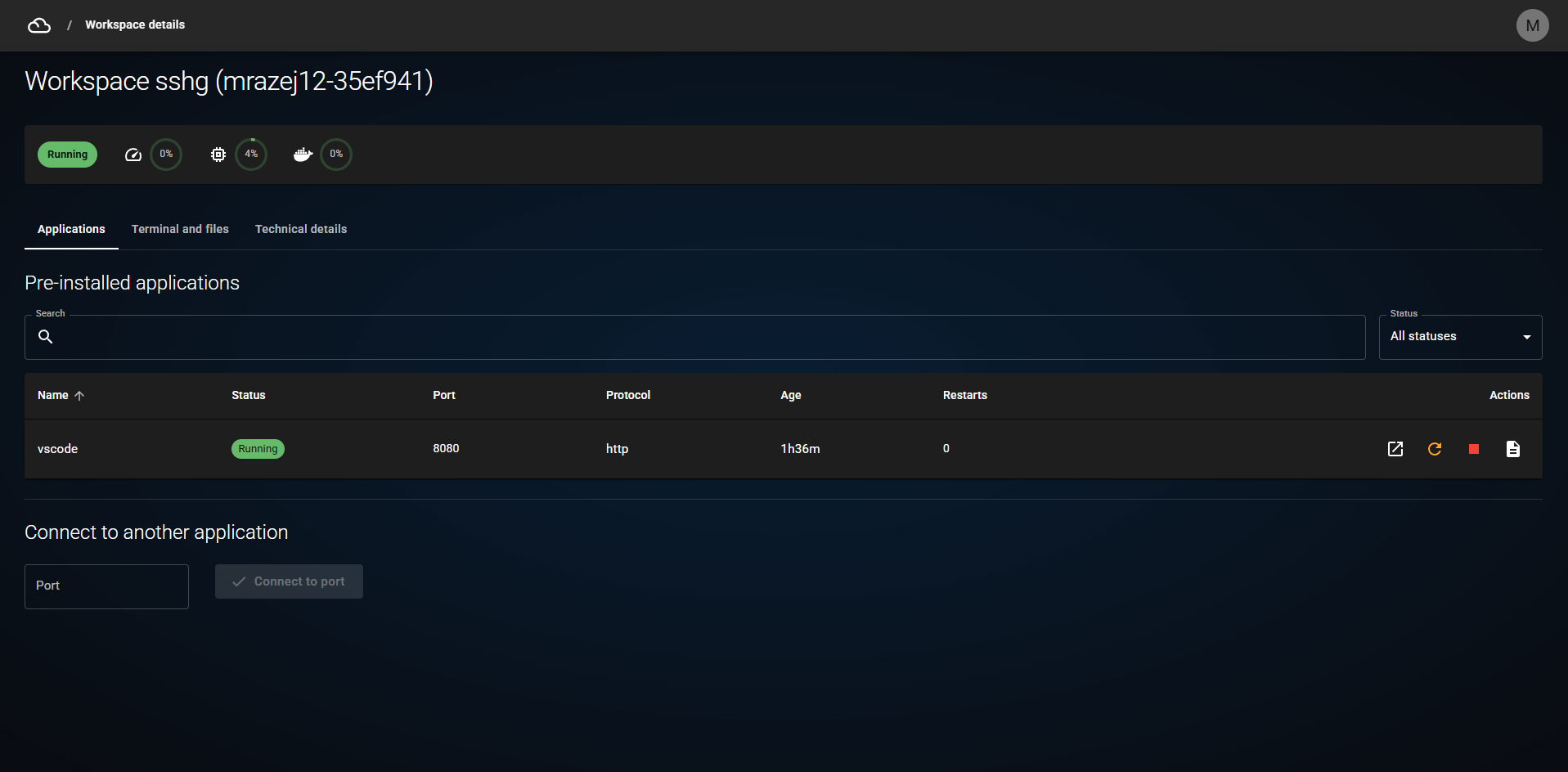The image size is (1568, 772).
Task: Click the search magnifier icon
Action: [46, 337]
